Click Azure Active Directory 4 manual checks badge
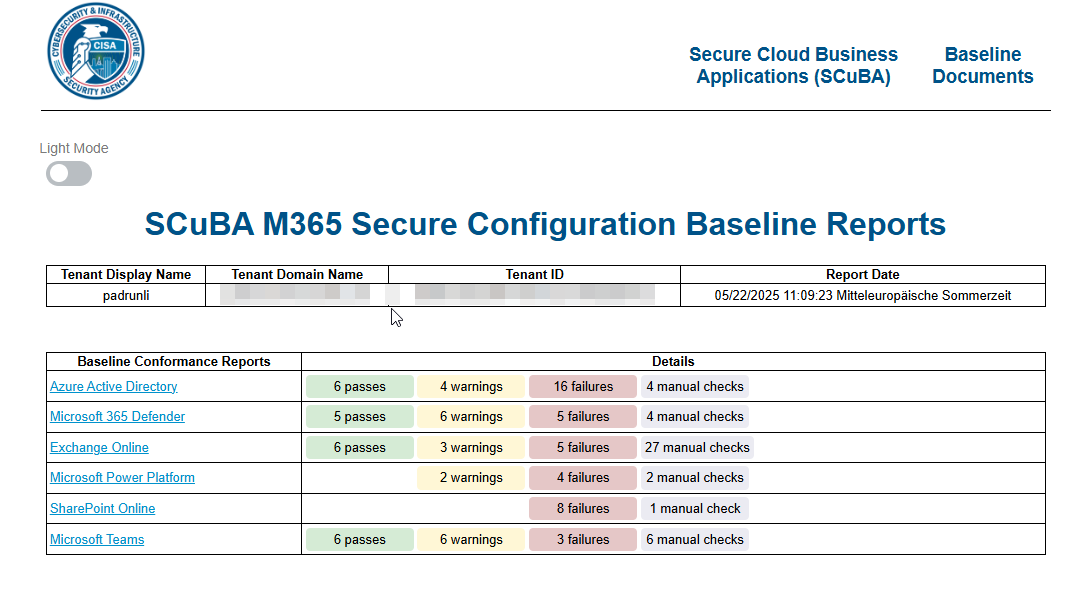Image resolution: width=1092 pixels, height=604 pixels. (695, 387)
